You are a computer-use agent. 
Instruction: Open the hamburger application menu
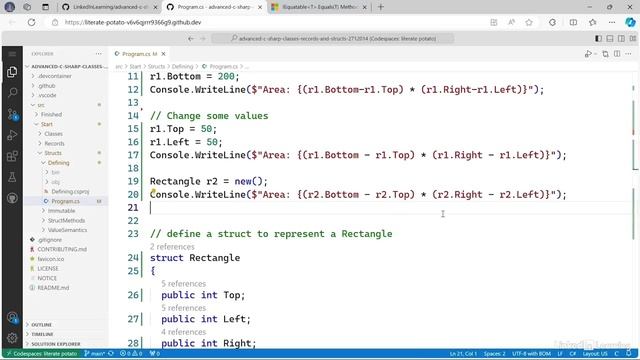tap(12, 54)
